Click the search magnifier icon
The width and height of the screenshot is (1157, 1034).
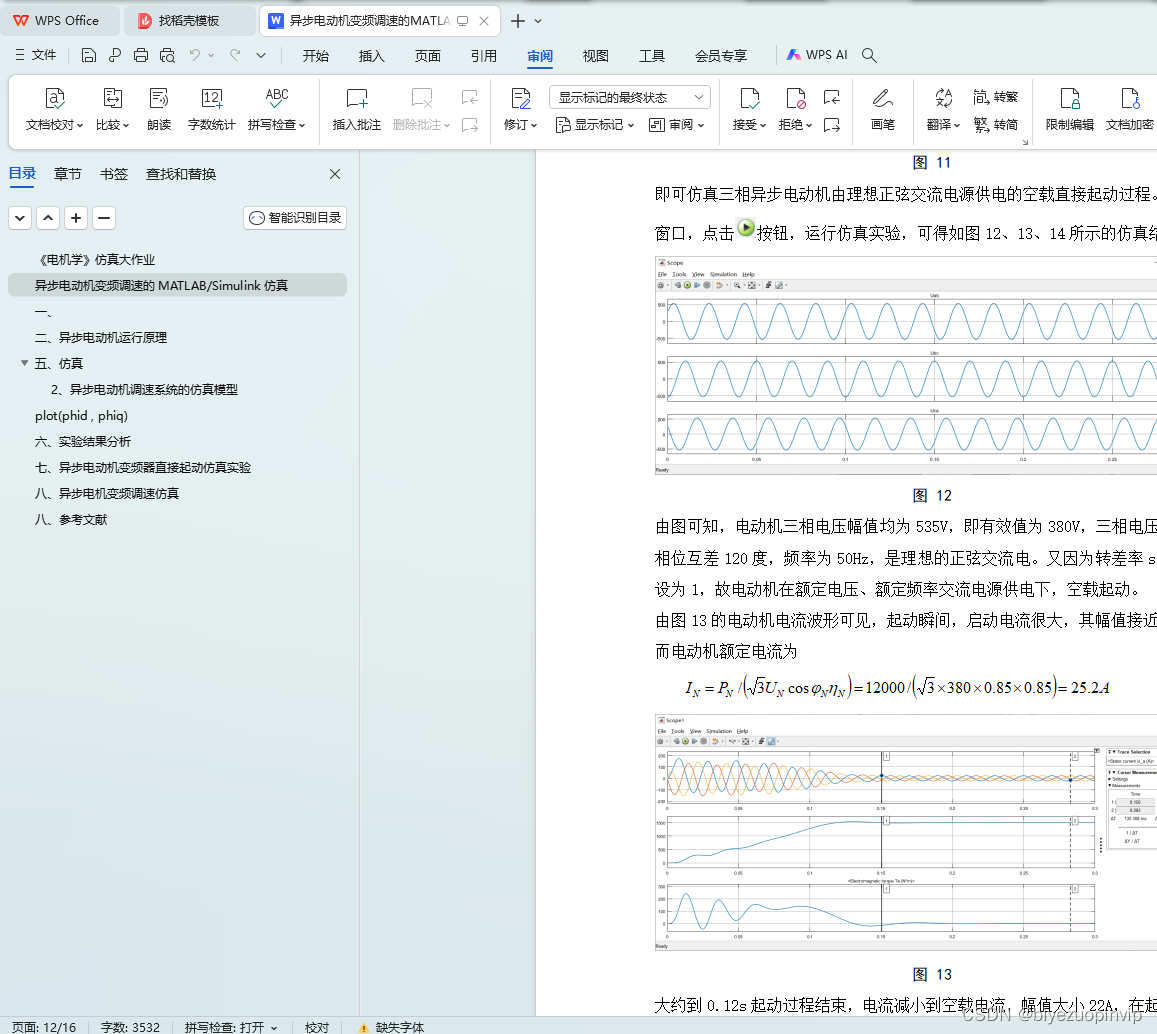869,55
